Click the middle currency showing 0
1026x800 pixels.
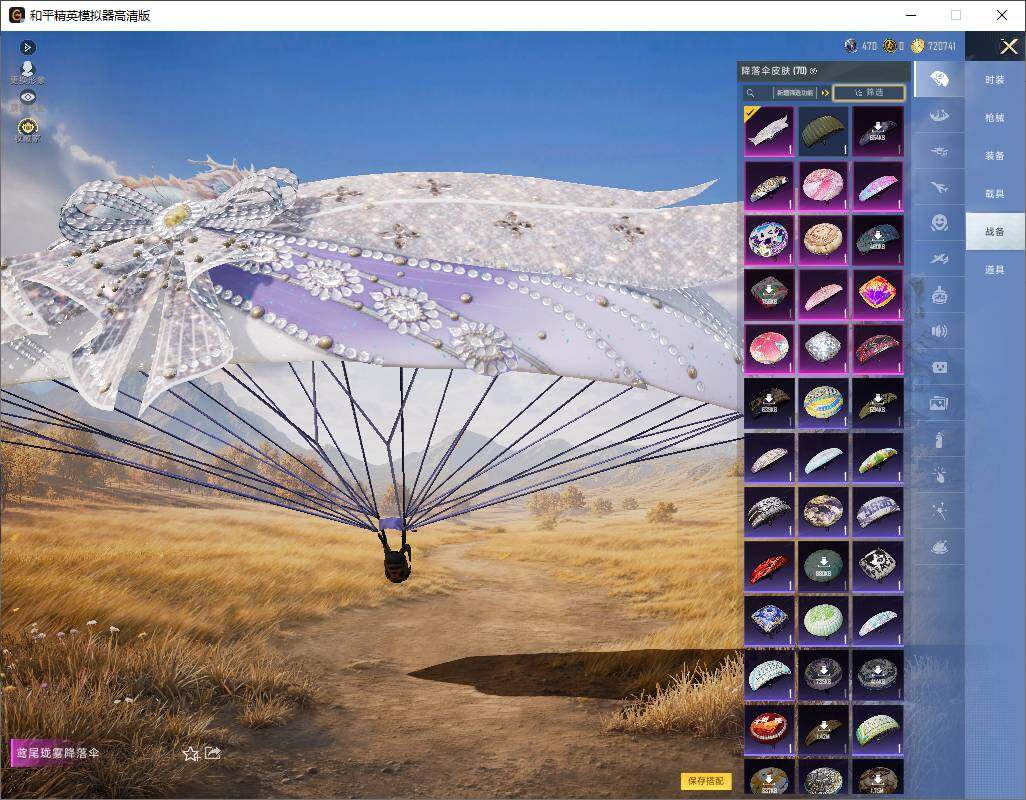[x=893, y=46]
